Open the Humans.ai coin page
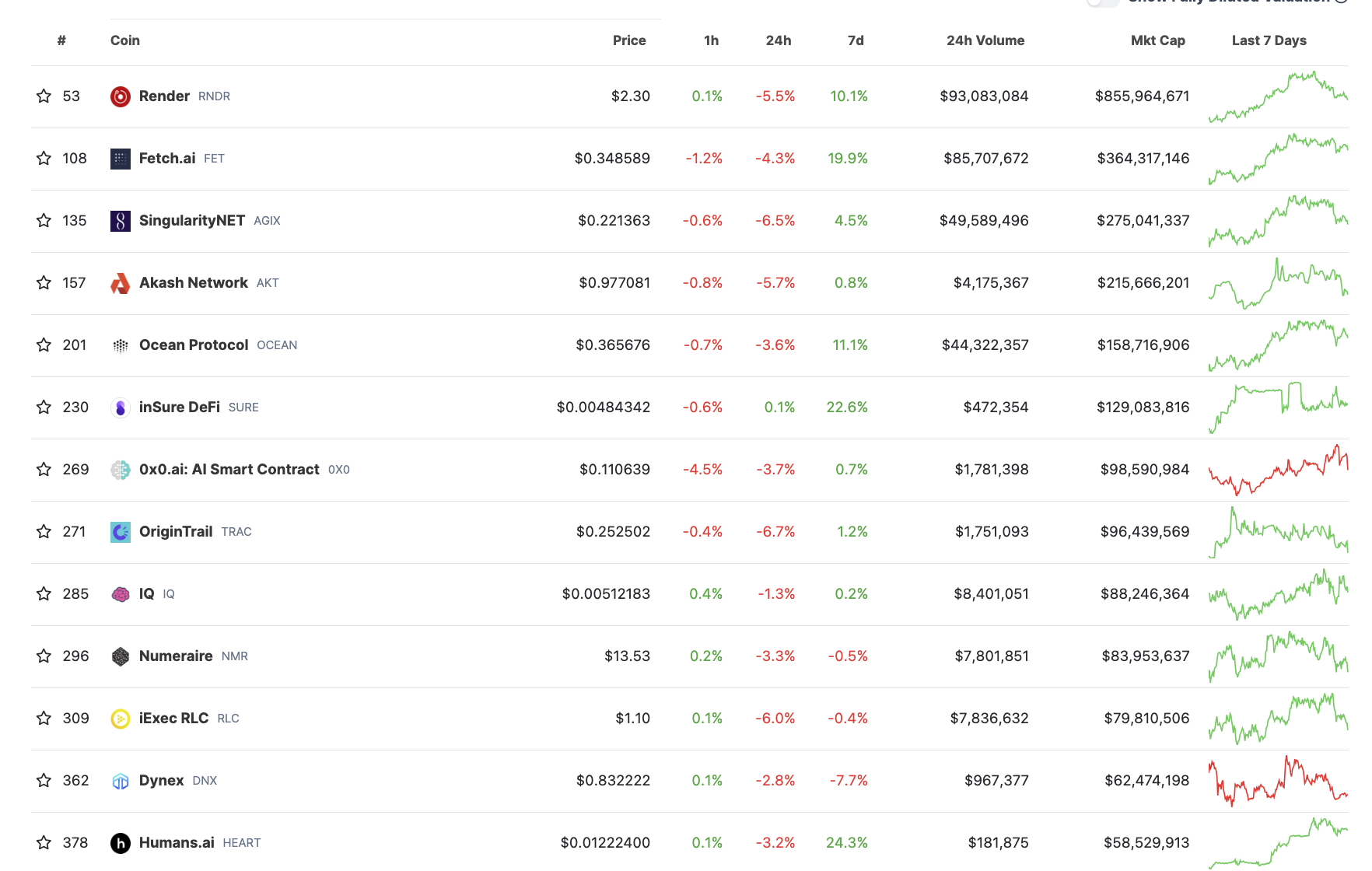The image size is (1372, 871). pyautogui.click(x=177, y=842)
